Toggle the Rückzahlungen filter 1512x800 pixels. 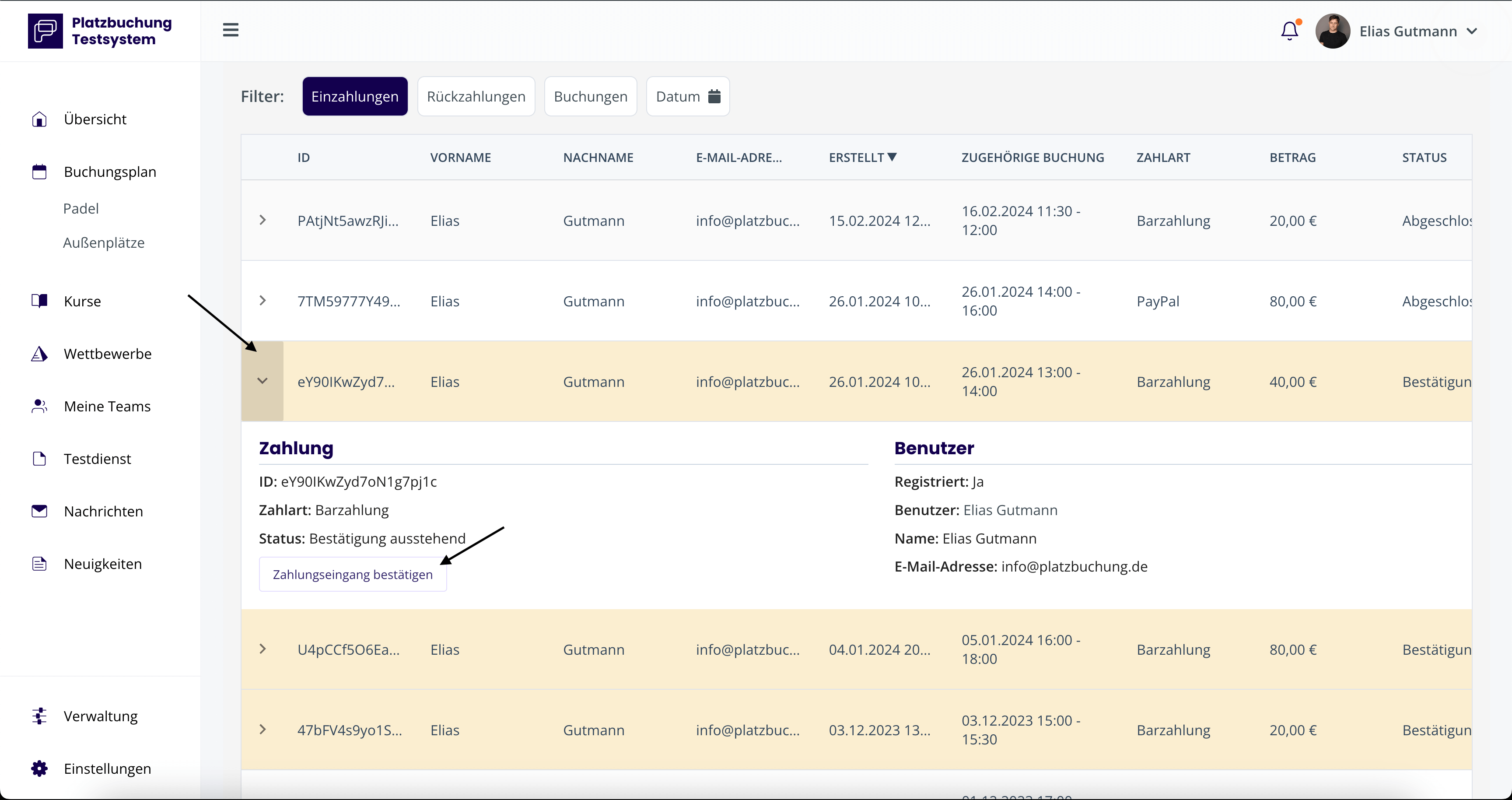point(476,96)
